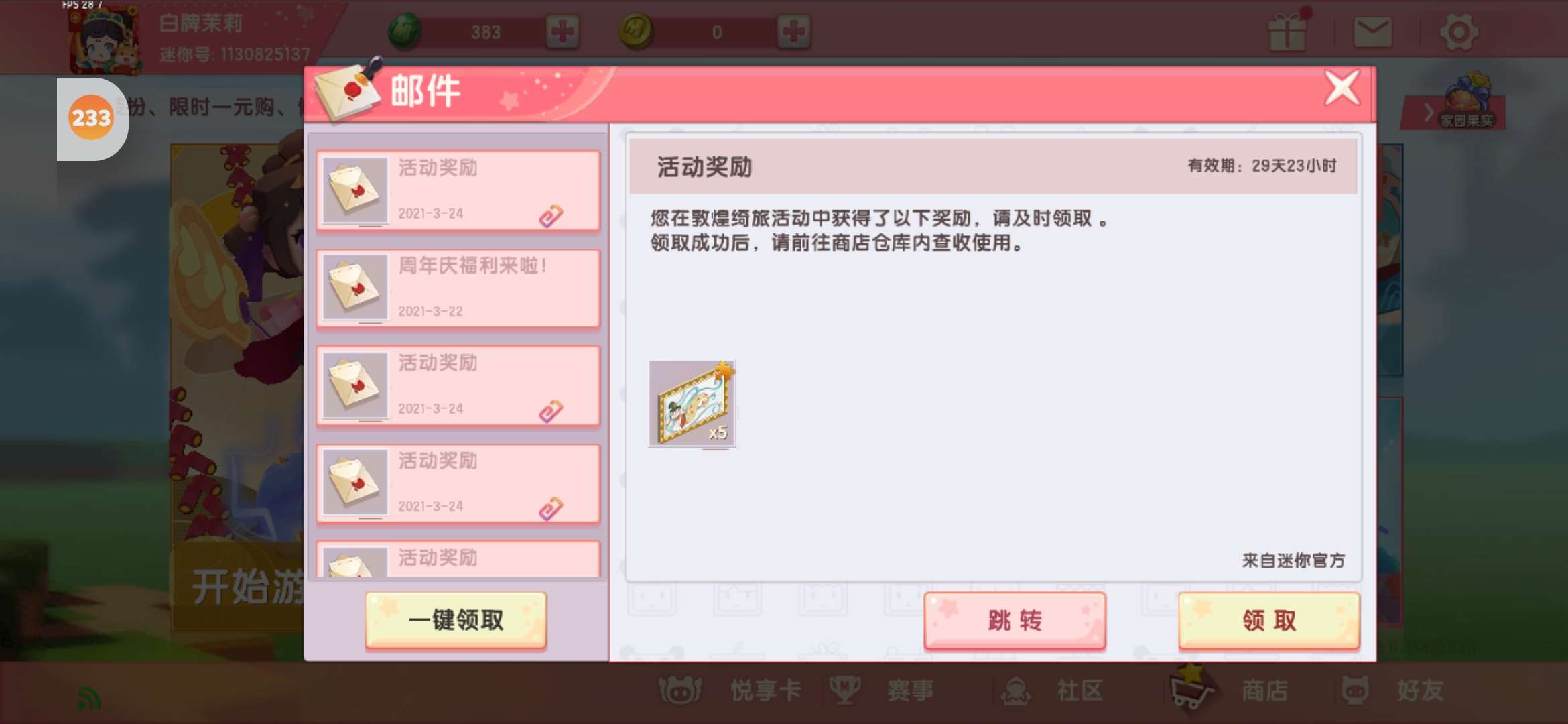
Task: Open the 商店 shop tab
Action: (x=1230, y=690)
